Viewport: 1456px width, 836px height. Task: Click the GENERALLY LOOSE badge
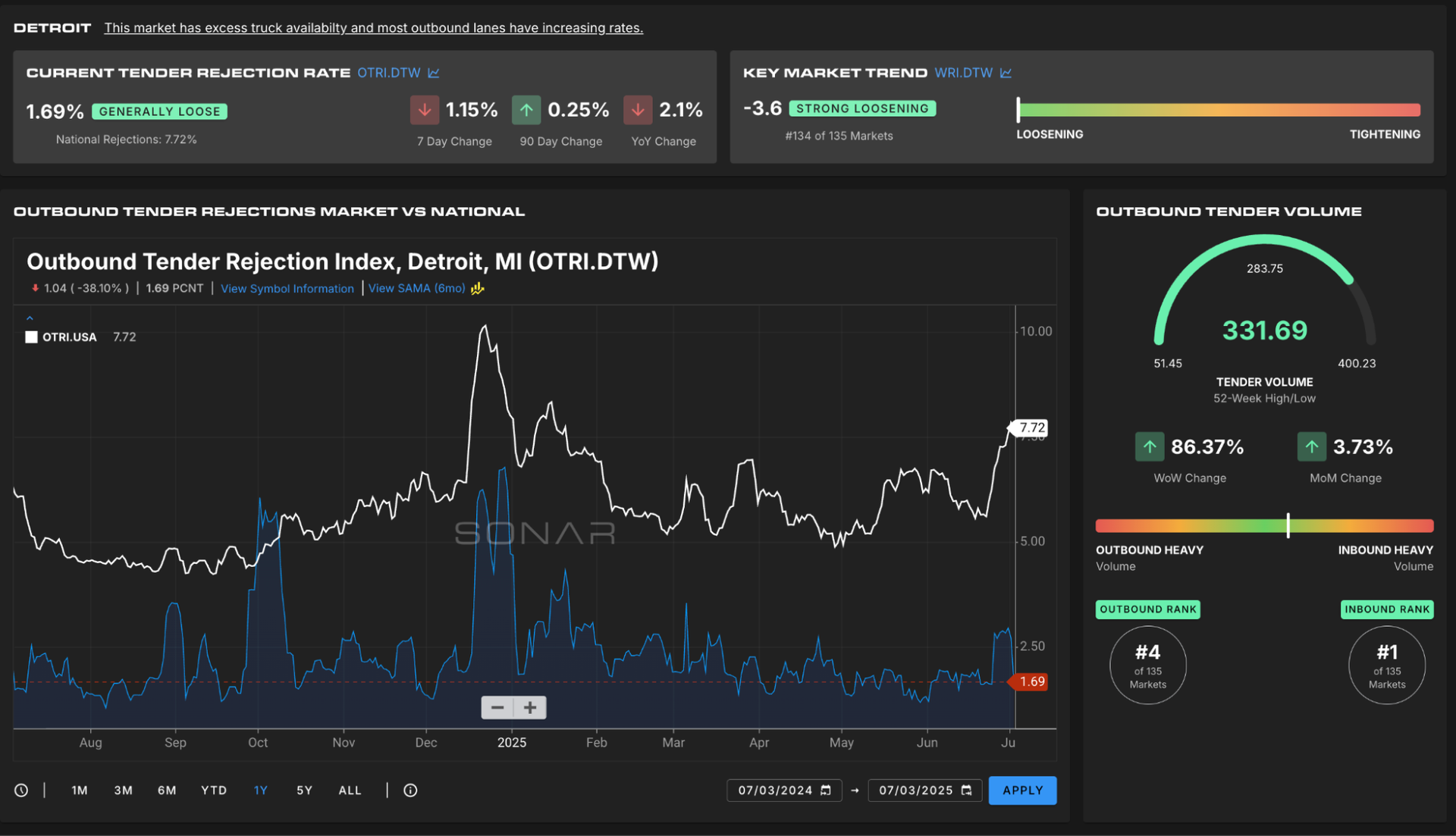159,111
